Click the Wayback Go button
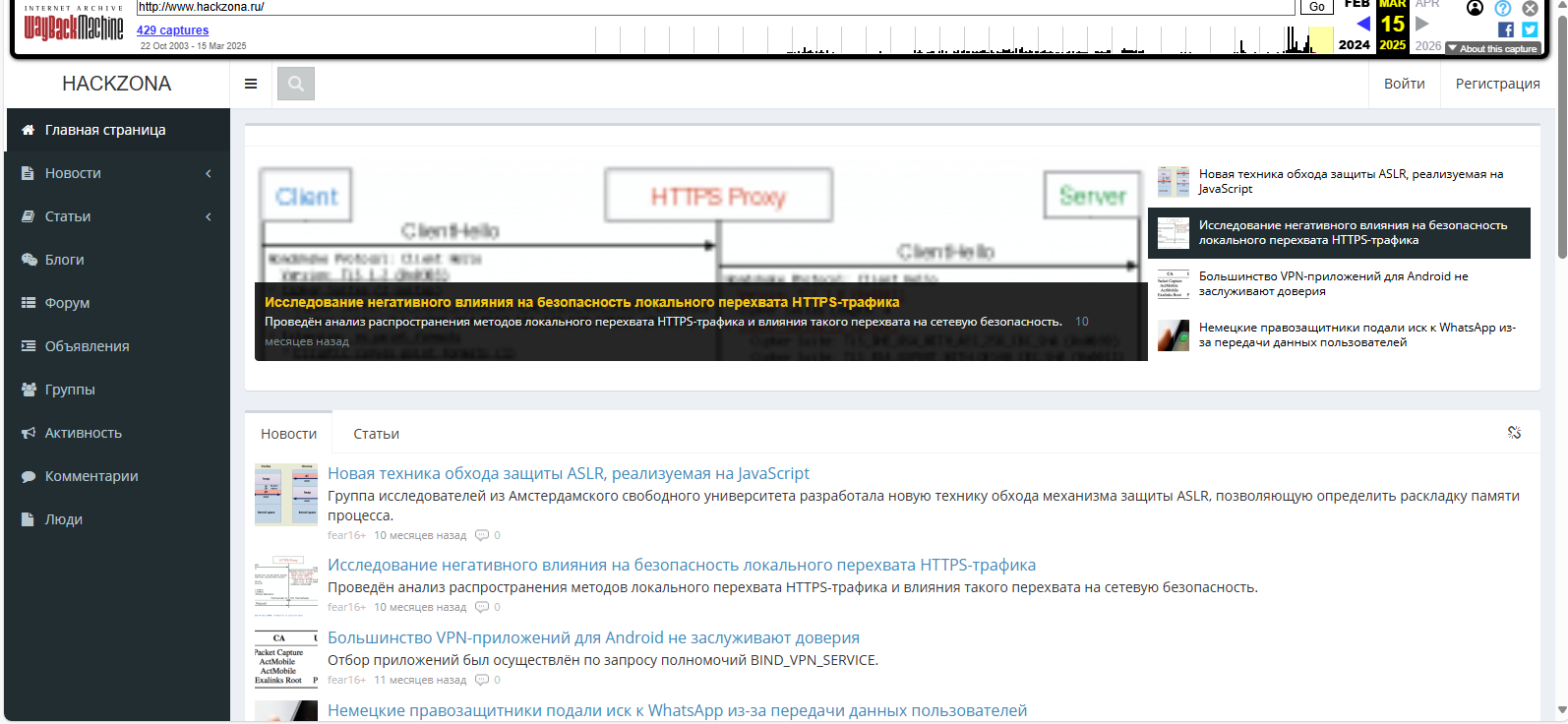This screenshot has height=724, width=1568. click(1317, 7)
